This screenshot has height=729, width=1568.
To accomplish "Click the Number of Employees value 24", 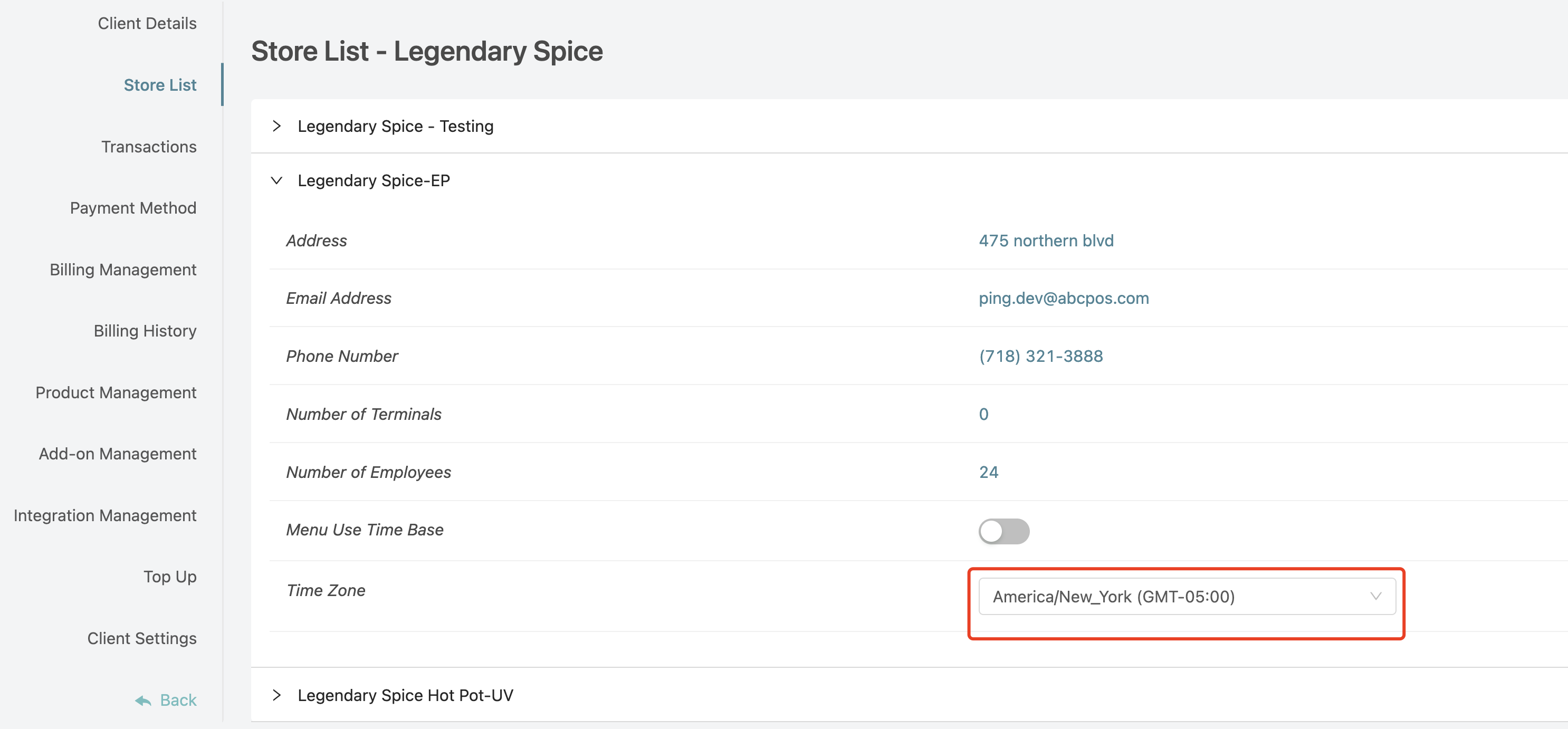I will (x=989, y=472).
